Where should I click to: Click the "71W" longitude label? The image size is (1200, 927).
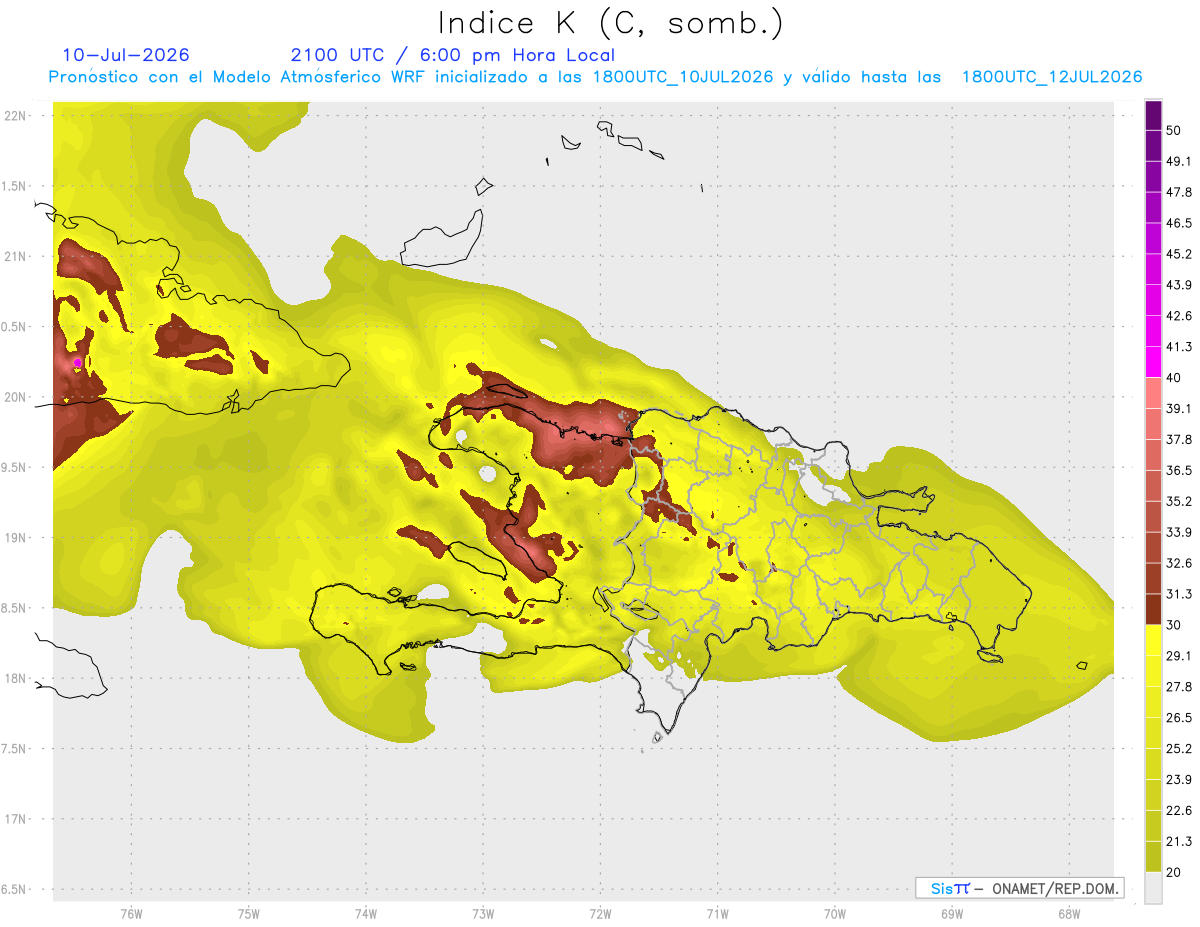coord(717,914)
